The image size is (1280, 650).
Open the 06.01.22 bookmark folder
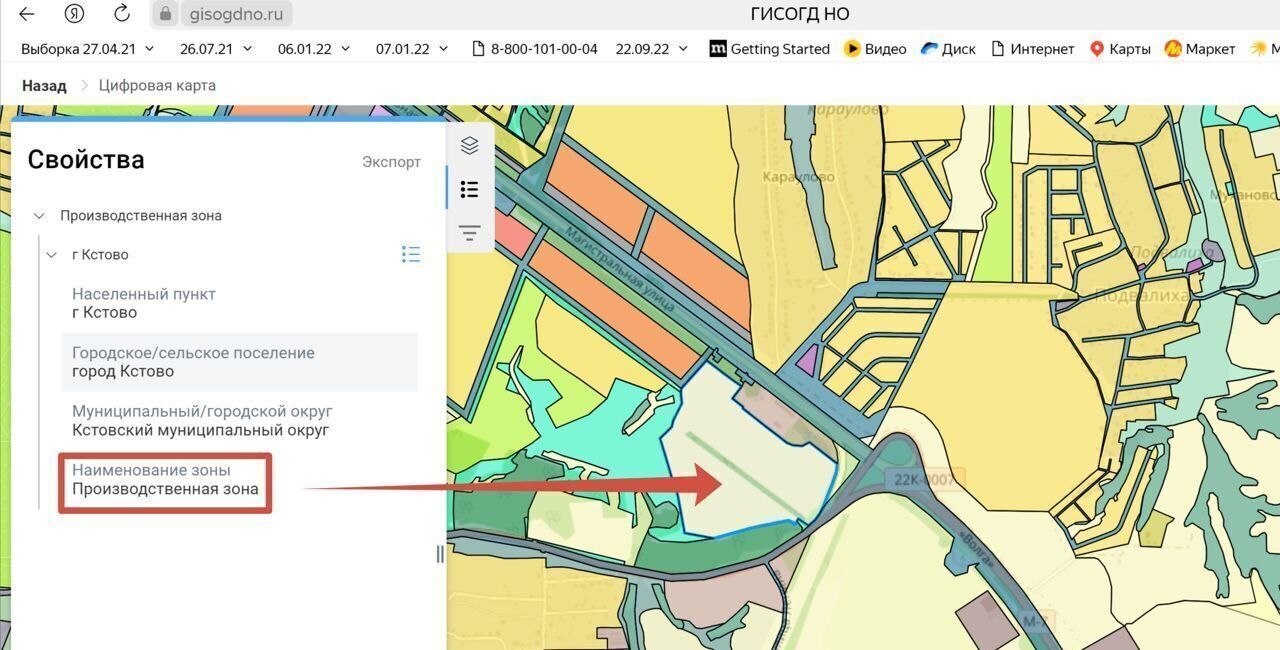pos(314,48)
